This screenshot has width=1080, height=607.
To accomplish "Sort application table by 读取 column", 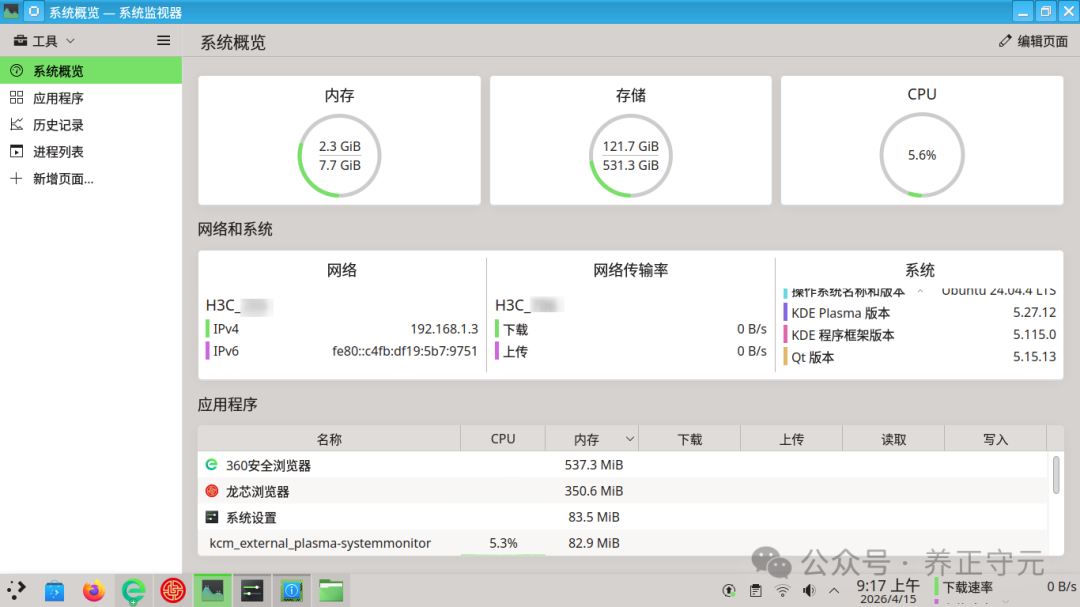I will (x=893, y=439).
